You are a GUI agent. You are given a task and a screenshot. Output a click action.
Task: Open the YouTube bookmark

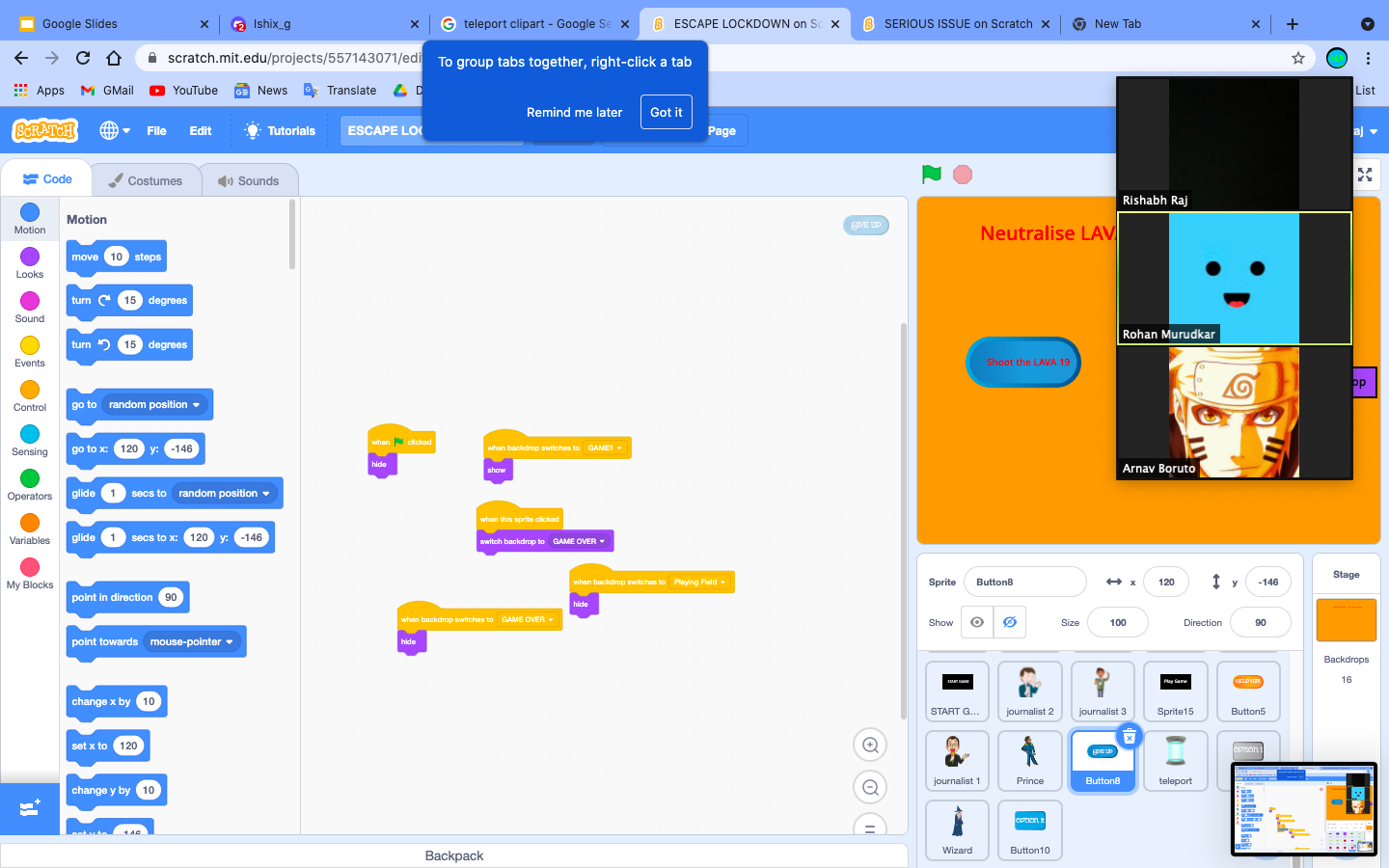184,91
